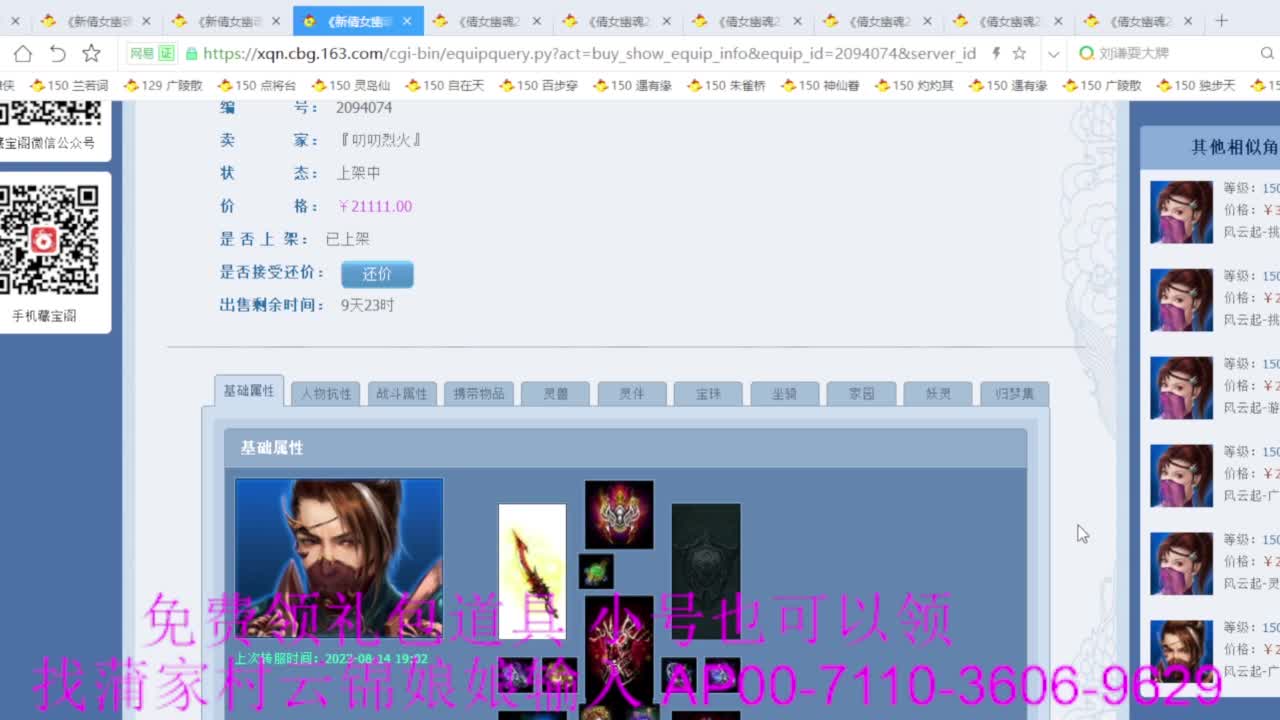The width and height of the screenshot is (1280, 720).
Task: Go to the browser home page
Action: point(23,54)
